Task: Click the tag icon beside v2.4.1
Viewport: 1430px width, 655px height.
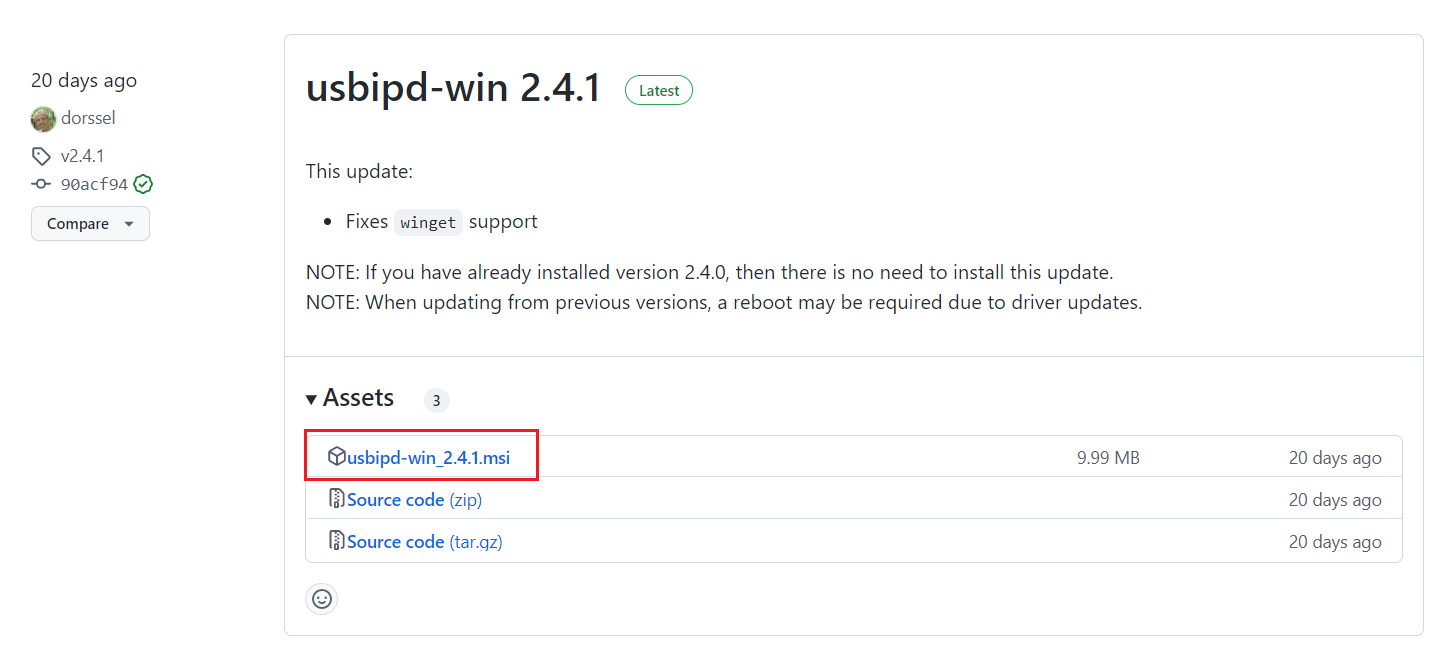Action: (x=41, y=156)
